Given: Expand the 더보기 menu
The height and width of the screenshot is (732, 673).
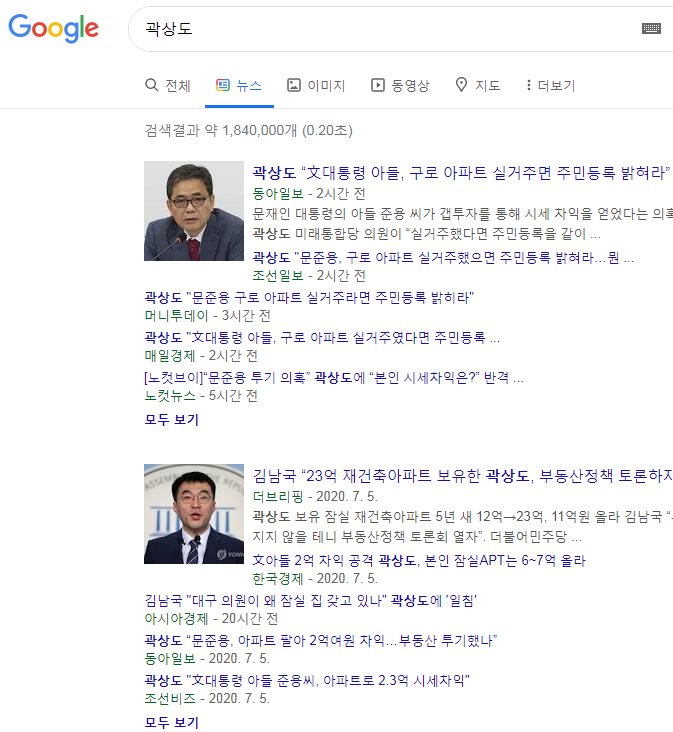Looking at the screenshot, I should [551, 85].
